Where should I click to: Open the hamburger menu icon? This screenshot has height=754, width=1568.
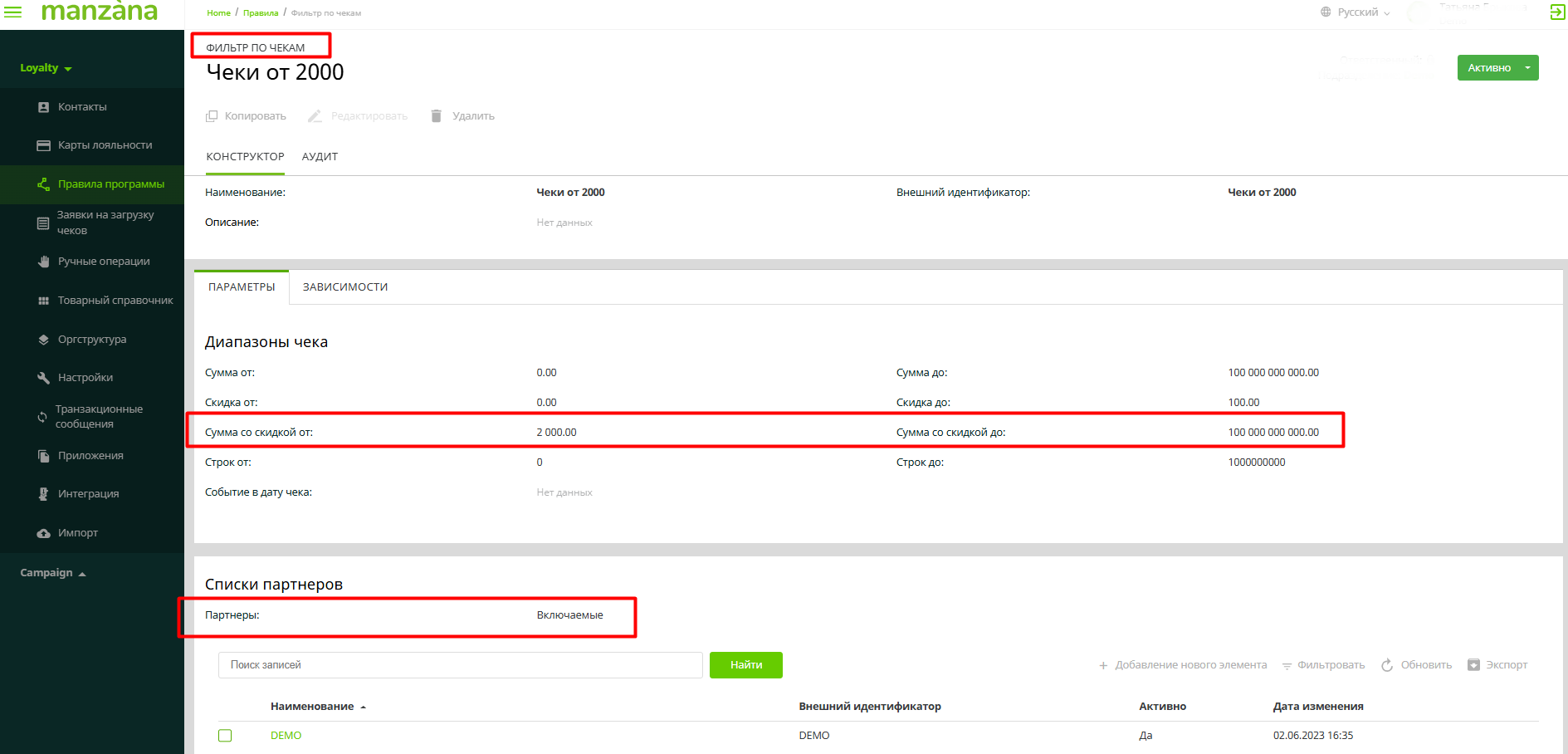pyautogui.click(x=13, y=12)
